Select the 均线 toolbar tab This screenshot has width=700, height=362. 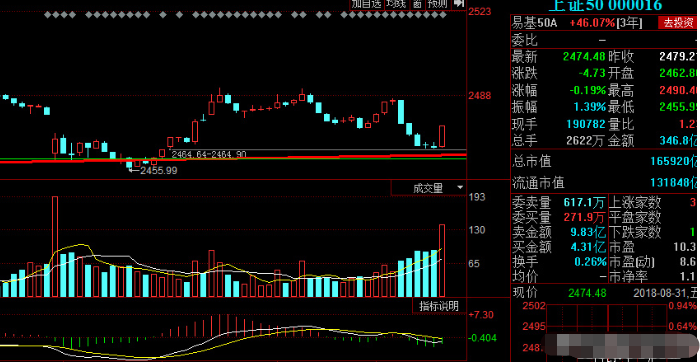(396, 4)
